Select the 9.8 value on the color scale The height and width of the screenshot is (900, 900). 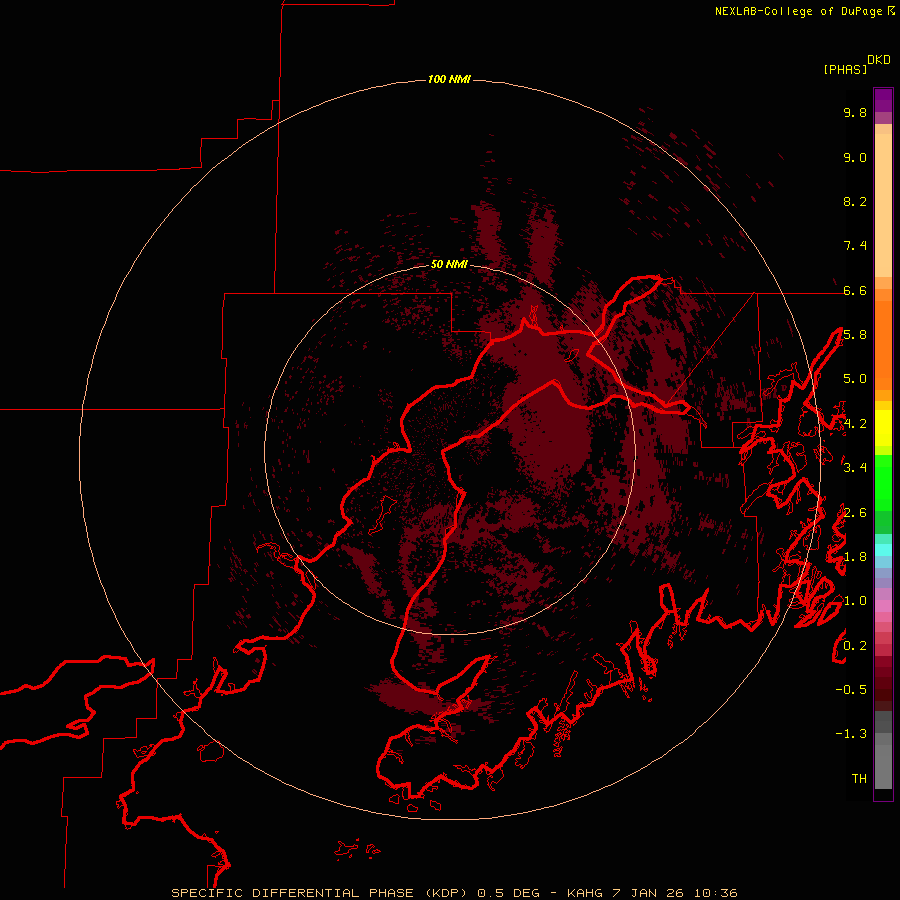coord(855,112)
